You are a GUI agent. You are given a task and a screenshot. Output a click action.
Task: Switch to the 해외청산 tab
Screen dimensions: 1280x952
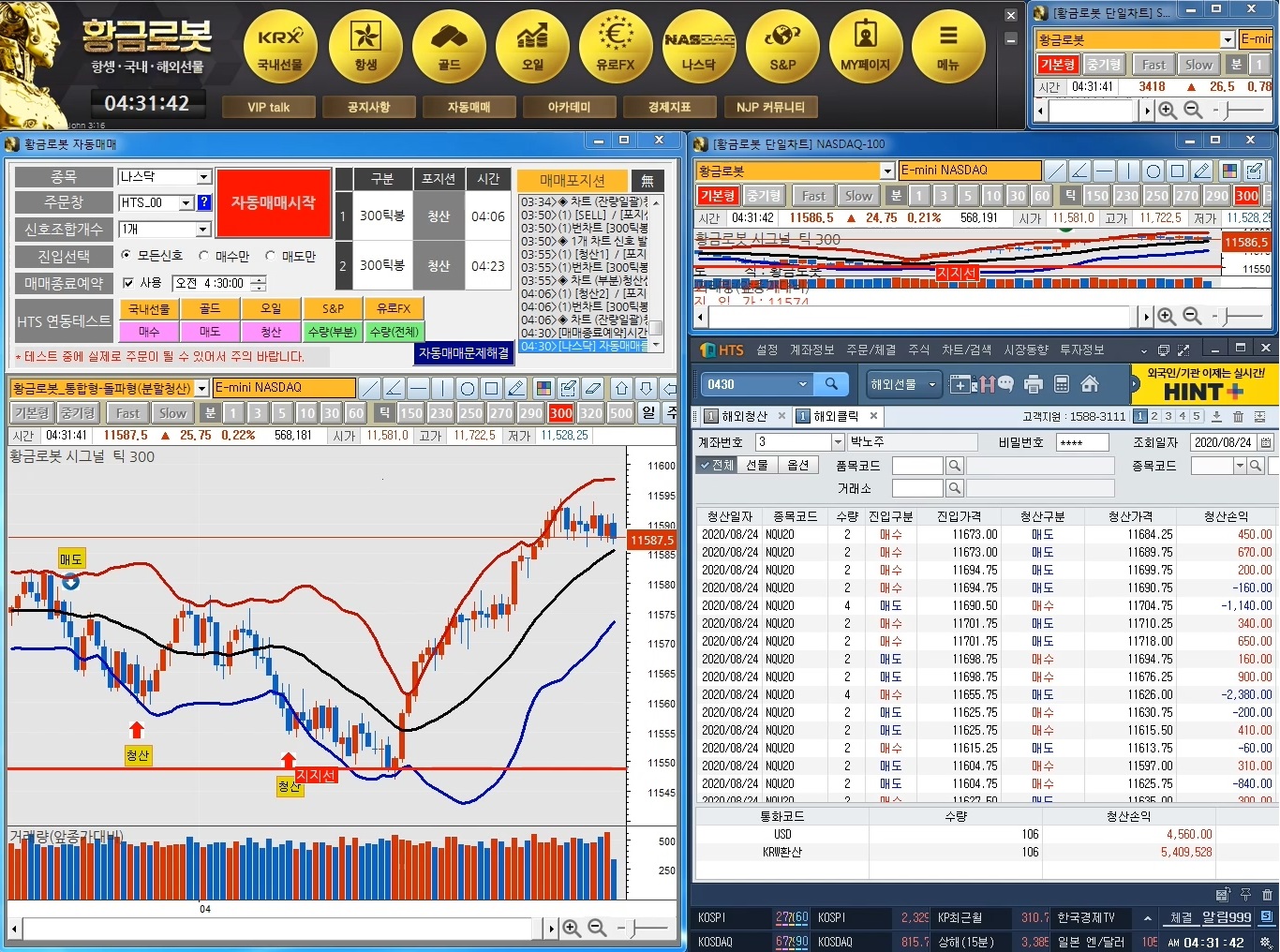point(745,416)
